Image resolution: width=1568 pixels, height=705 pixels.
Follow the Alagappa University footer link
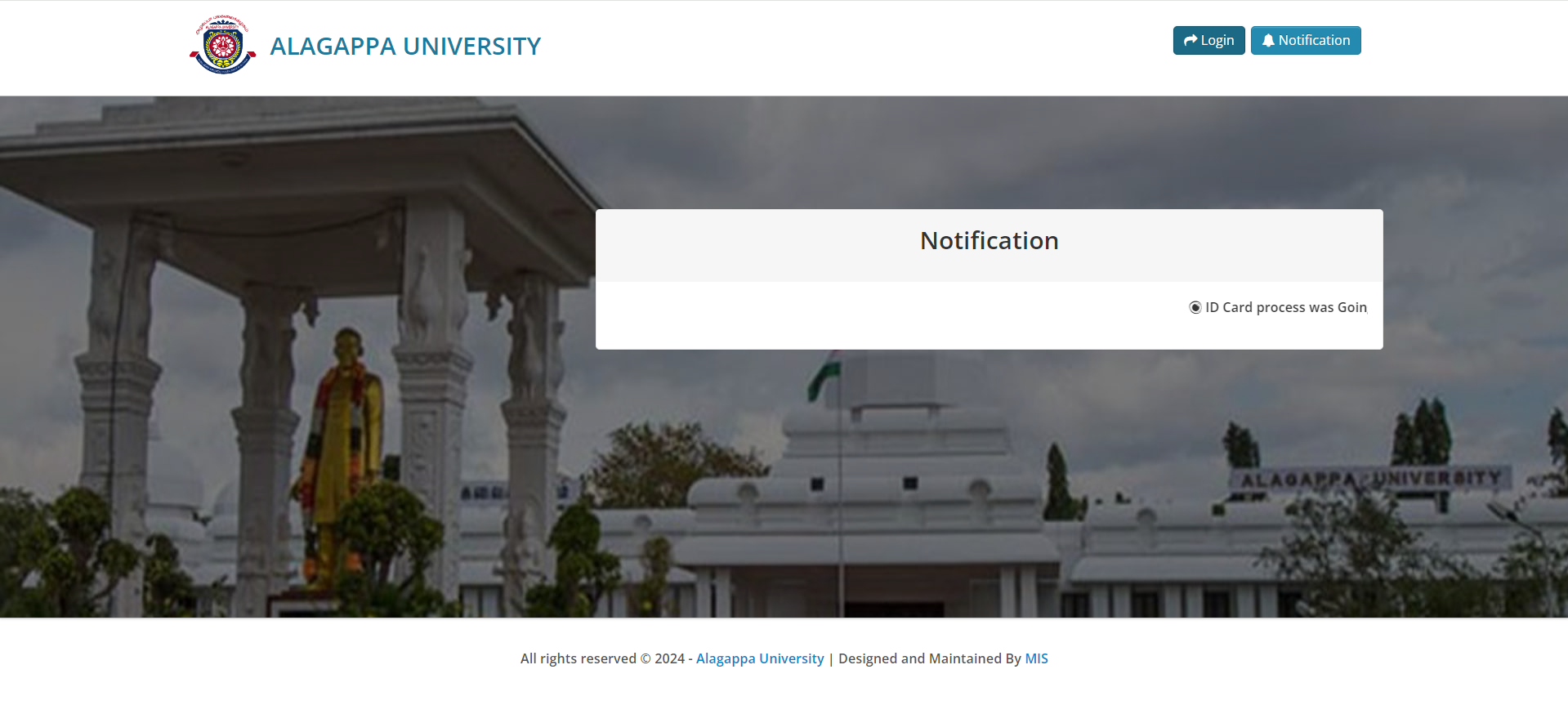coord(760,658)
